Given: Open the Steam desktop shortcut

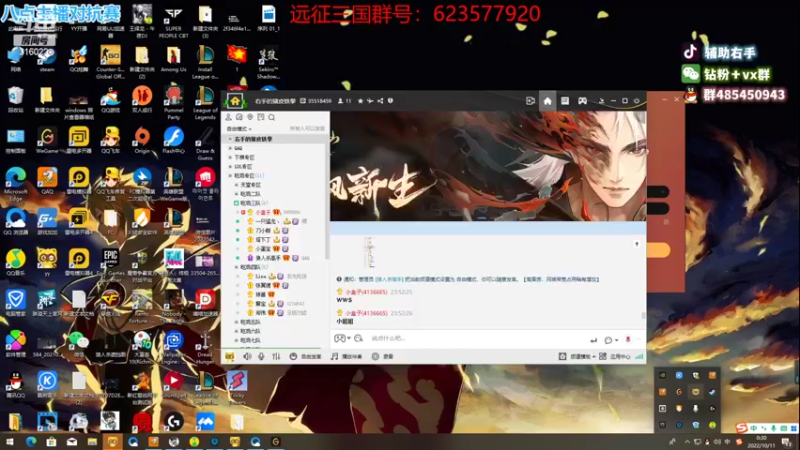Looking at the screenshot, I should (x=47, y=59).
